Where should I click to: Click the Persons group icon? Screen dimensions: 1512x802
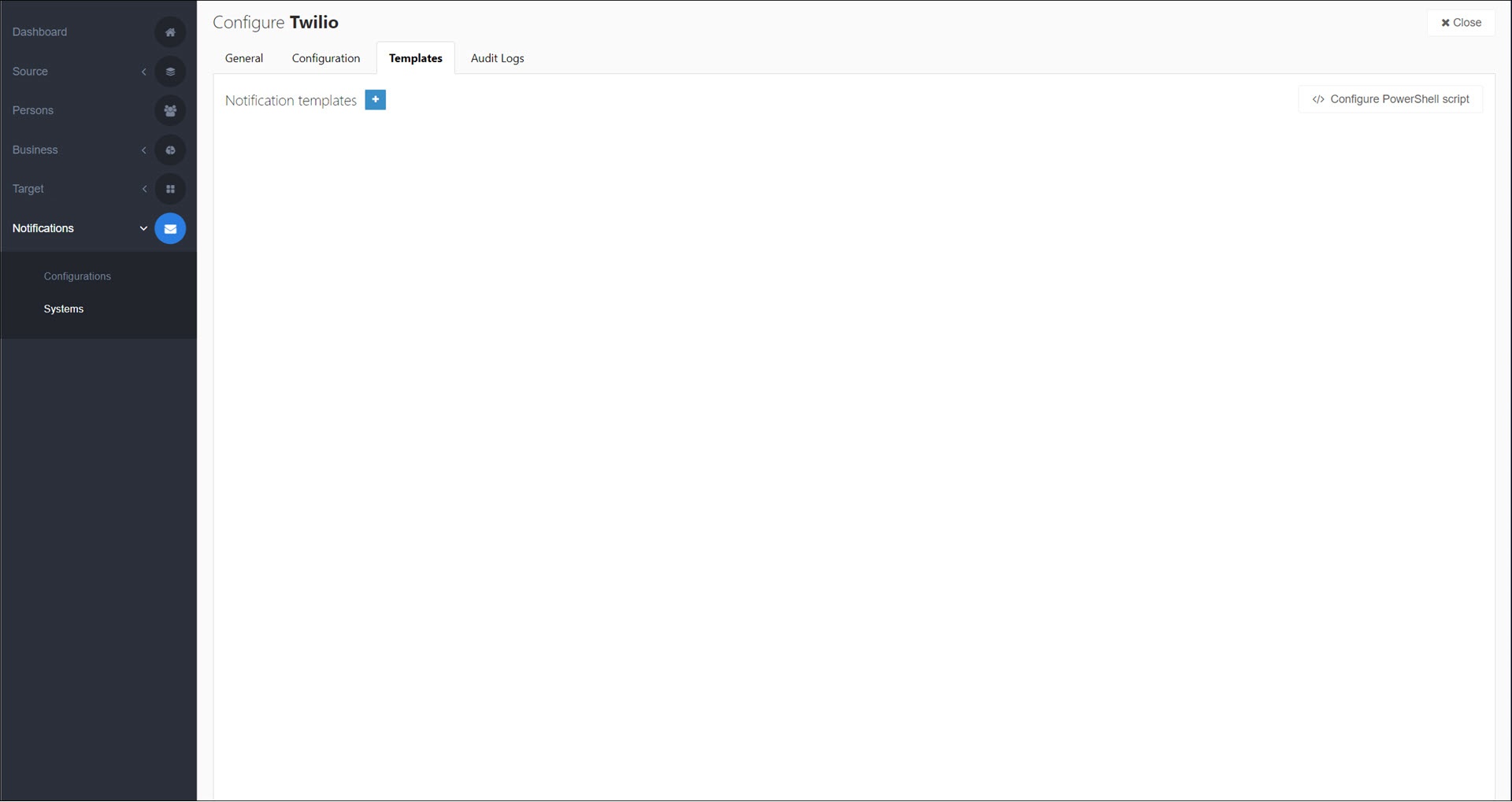[x=170, y=111]
